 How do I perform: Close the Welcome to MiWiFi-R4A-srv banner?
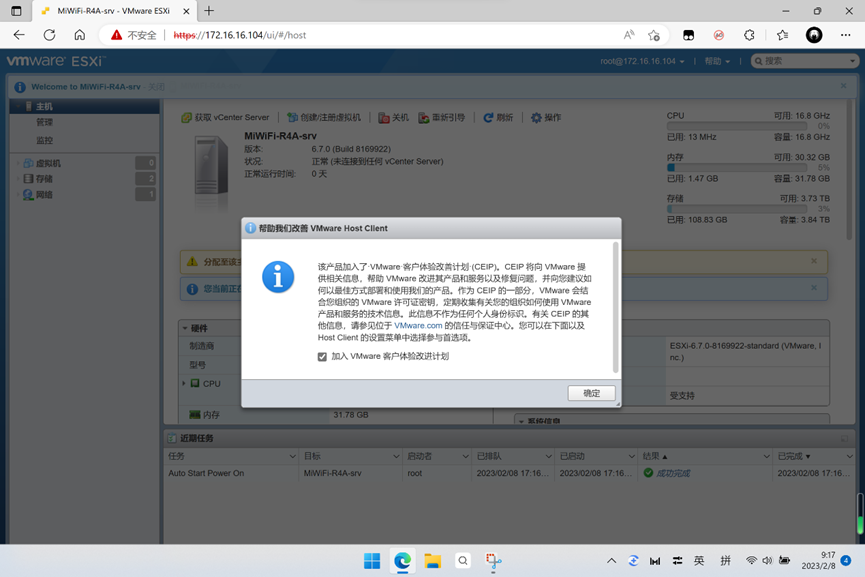point(843,86)
